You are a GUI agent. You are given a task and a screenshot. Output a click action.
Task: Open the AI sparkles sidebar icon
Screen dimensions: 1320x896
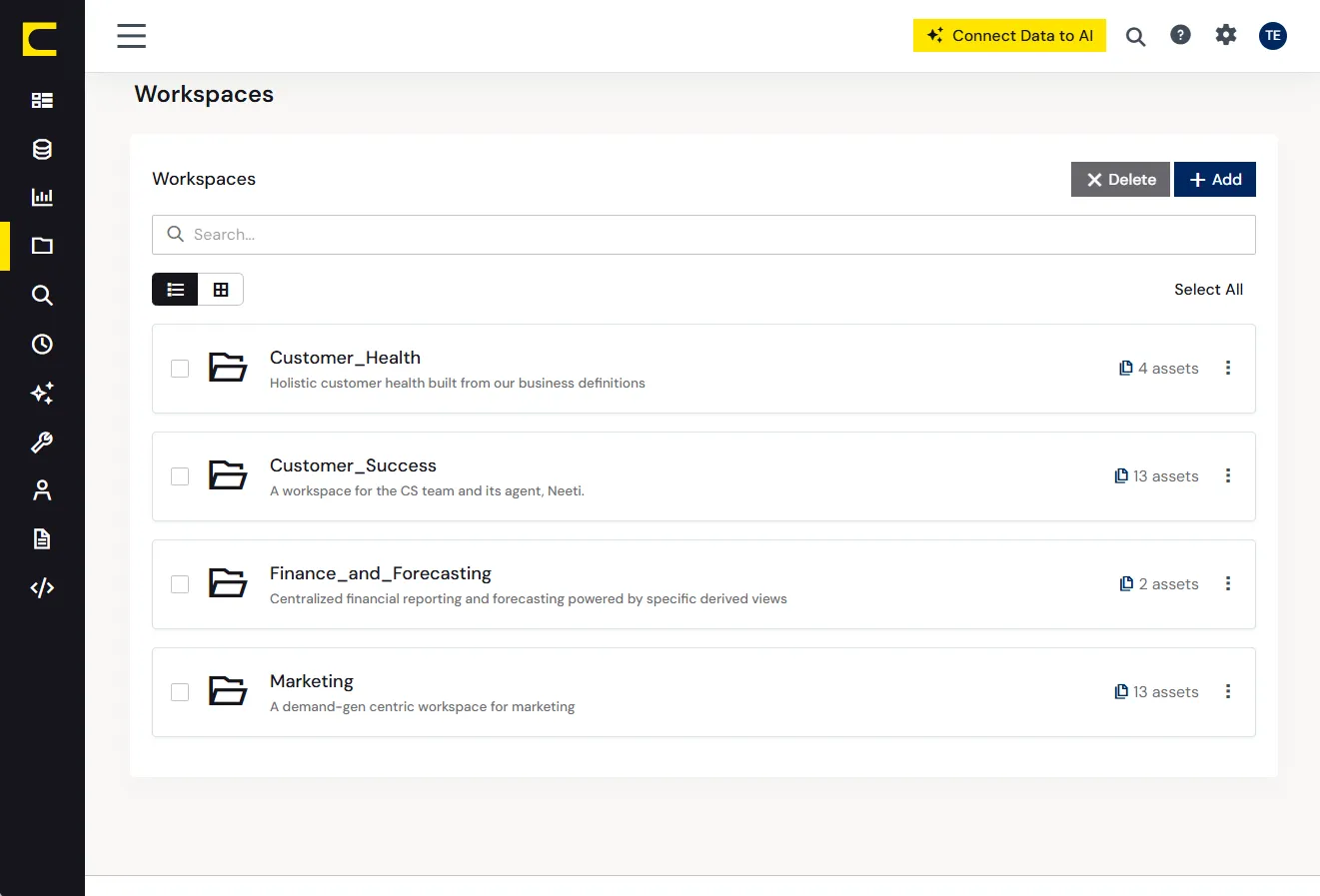click(x=42, y=393)
